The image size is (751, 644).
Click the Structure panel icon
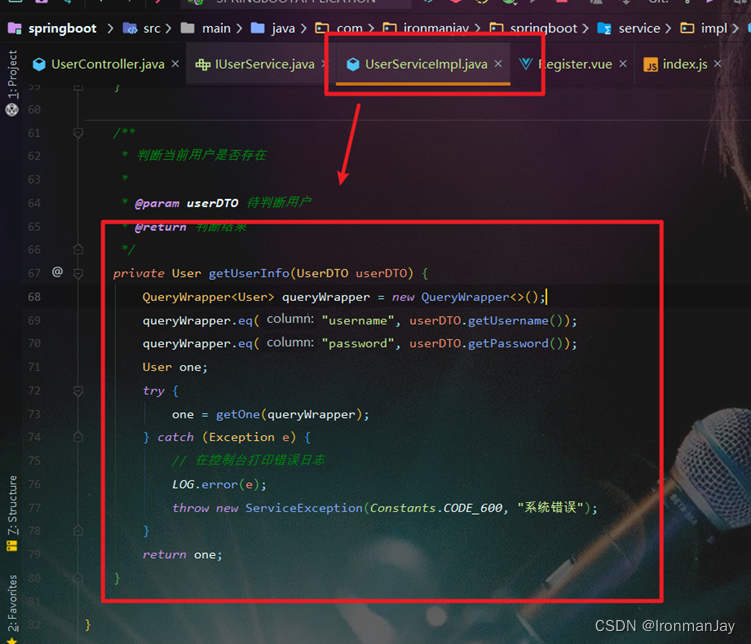coord(12,545)
